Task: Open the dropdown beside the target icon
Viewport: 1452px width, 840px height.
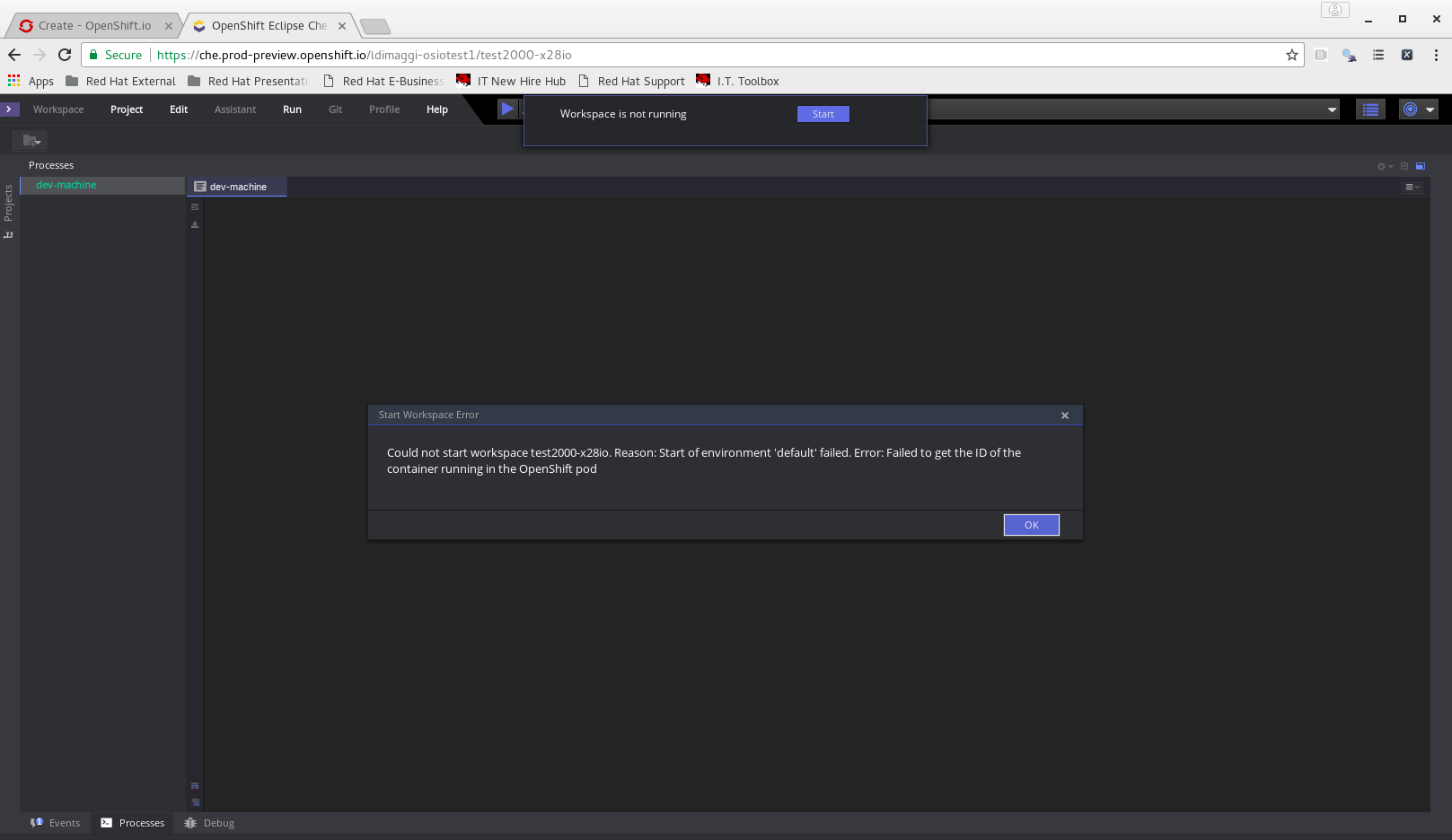Action: click(1428, 109)
